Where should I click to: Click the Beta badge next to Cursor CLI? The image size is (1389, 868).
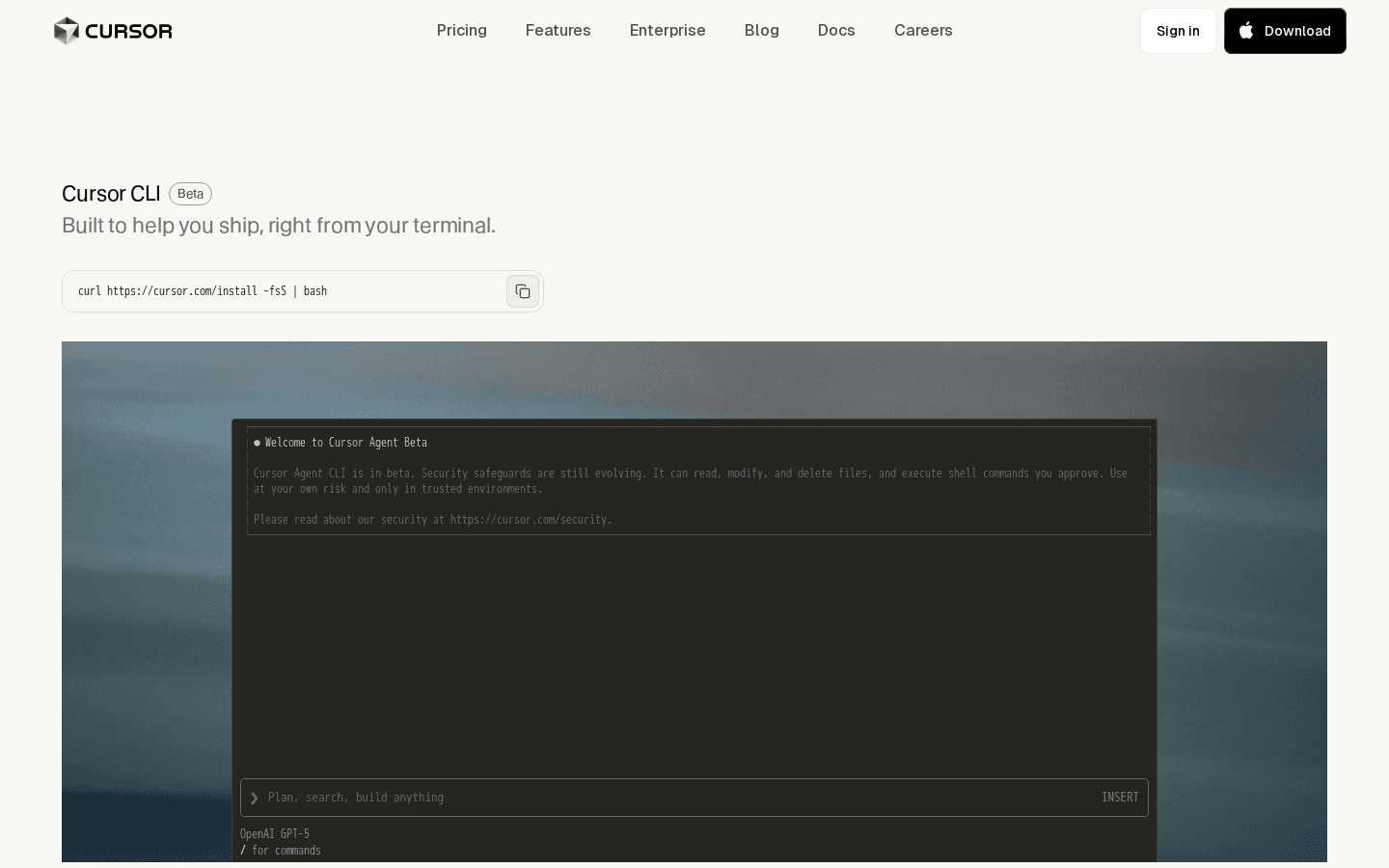click(190, 194)
